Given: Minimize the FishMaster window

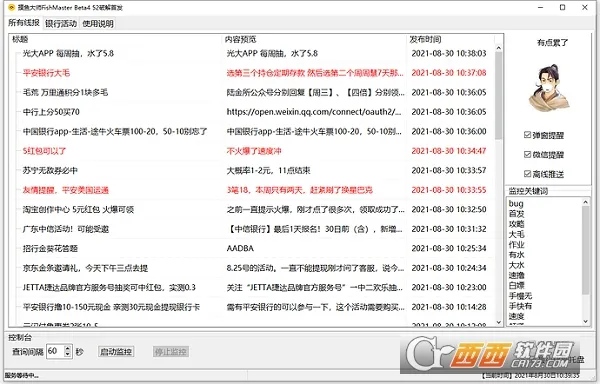Looking at the screenshot, I should pos(540,7).
